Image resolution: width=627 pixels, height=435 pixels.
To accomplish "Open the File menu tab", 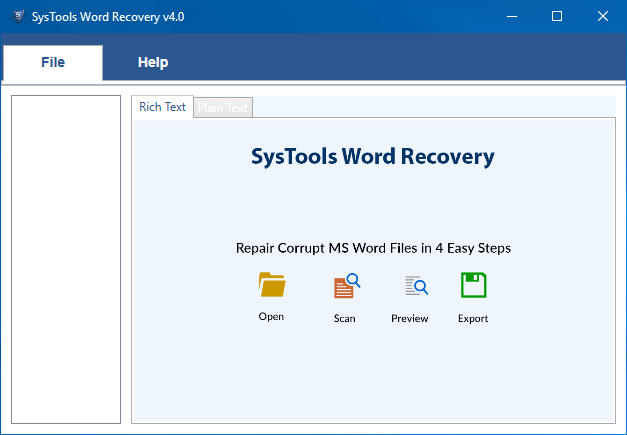I will pos(53,62).
